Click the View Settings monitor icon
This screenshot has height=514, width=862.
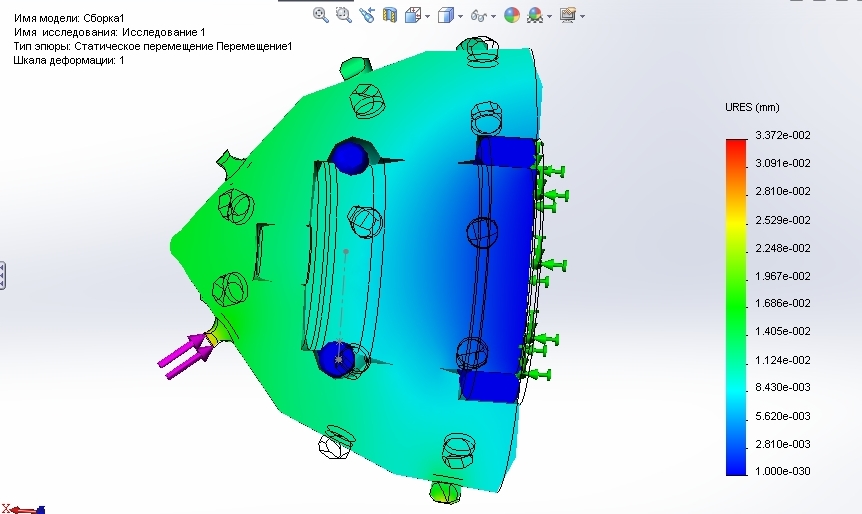click(568, 15)
